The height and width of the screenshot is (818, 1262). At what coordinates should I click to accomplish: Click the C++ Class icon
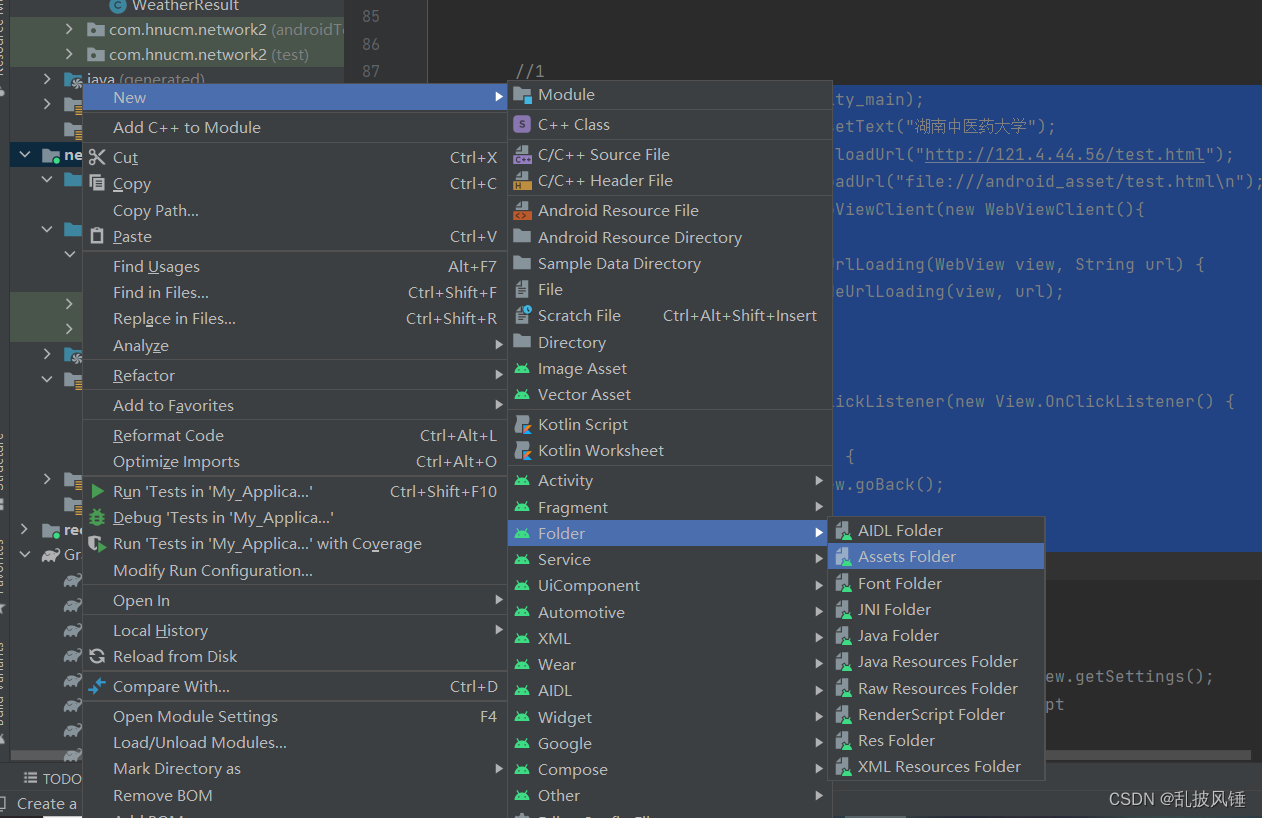click(522, 125)
